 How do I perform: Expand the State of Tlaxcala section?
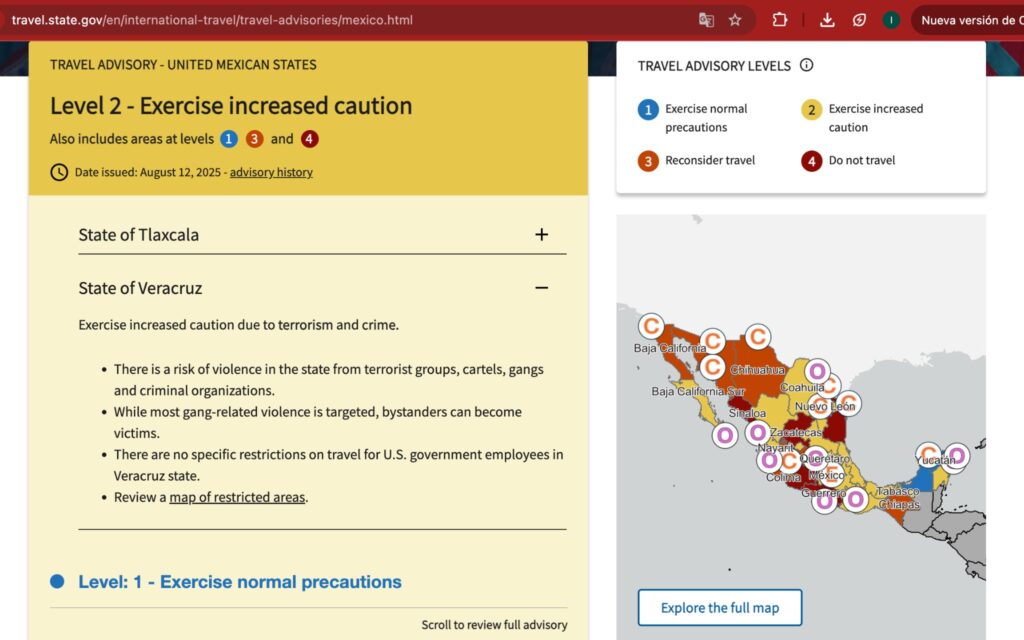[541, 235]
